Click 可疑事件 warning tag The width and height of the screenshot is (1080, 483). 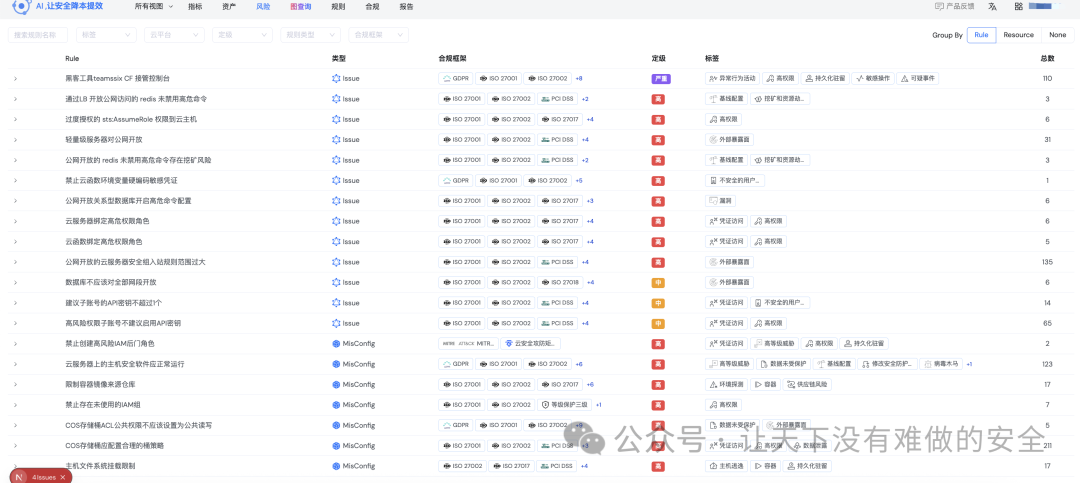click(917, 79)
